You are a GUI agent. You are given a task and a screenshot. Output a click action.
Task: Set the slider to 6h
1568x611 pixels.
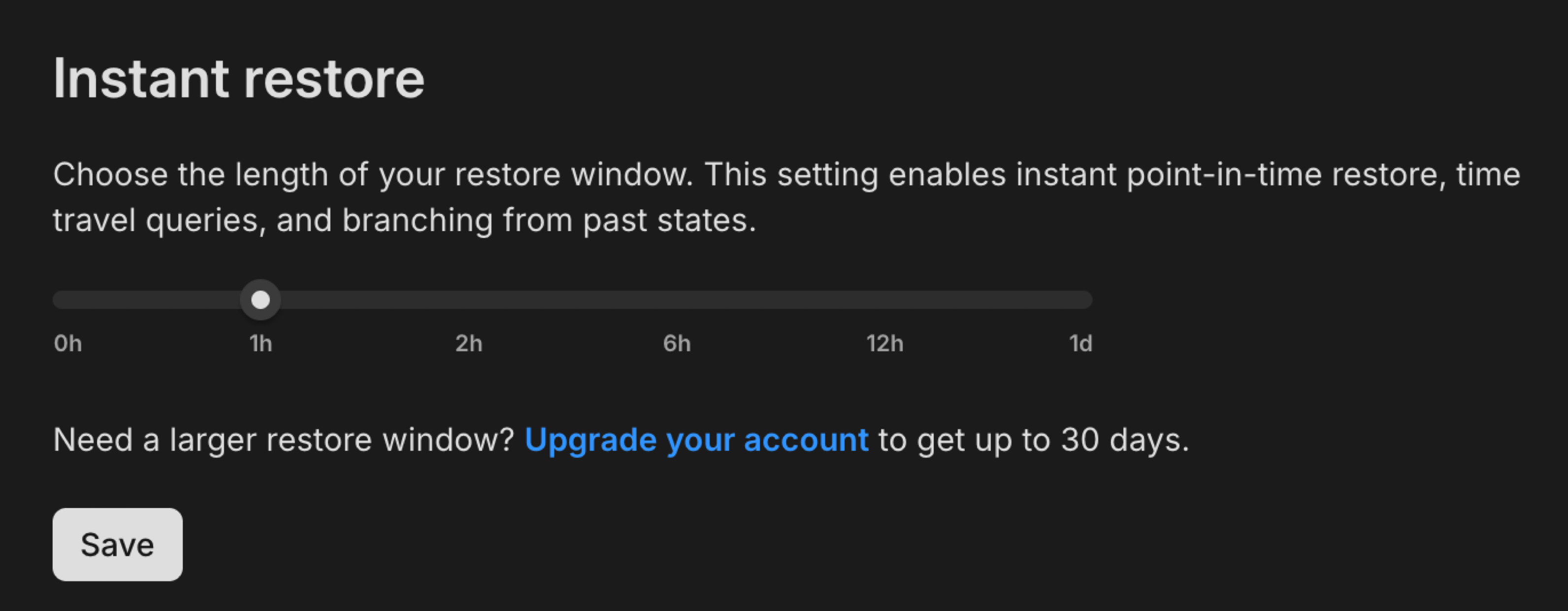click(677, 300)
